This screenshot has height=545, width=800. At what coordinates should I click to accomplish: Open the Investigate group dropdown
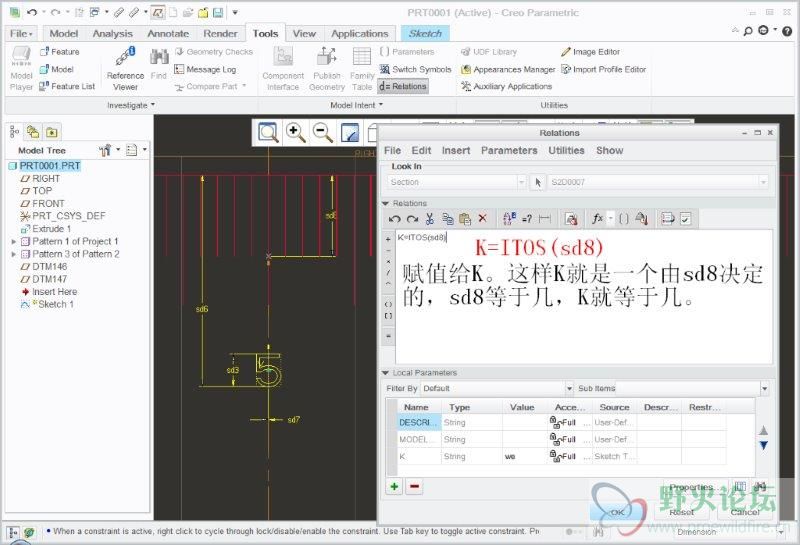pos(131,105)
